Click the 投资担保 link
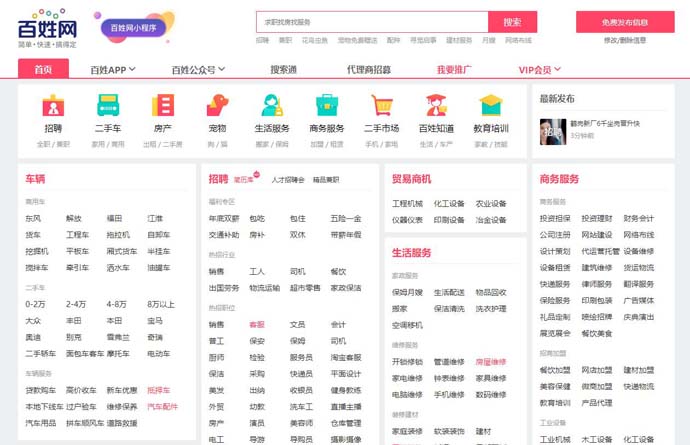Viewport: 690px width, 445px height. pyautogui.click(x=555, y=218)
